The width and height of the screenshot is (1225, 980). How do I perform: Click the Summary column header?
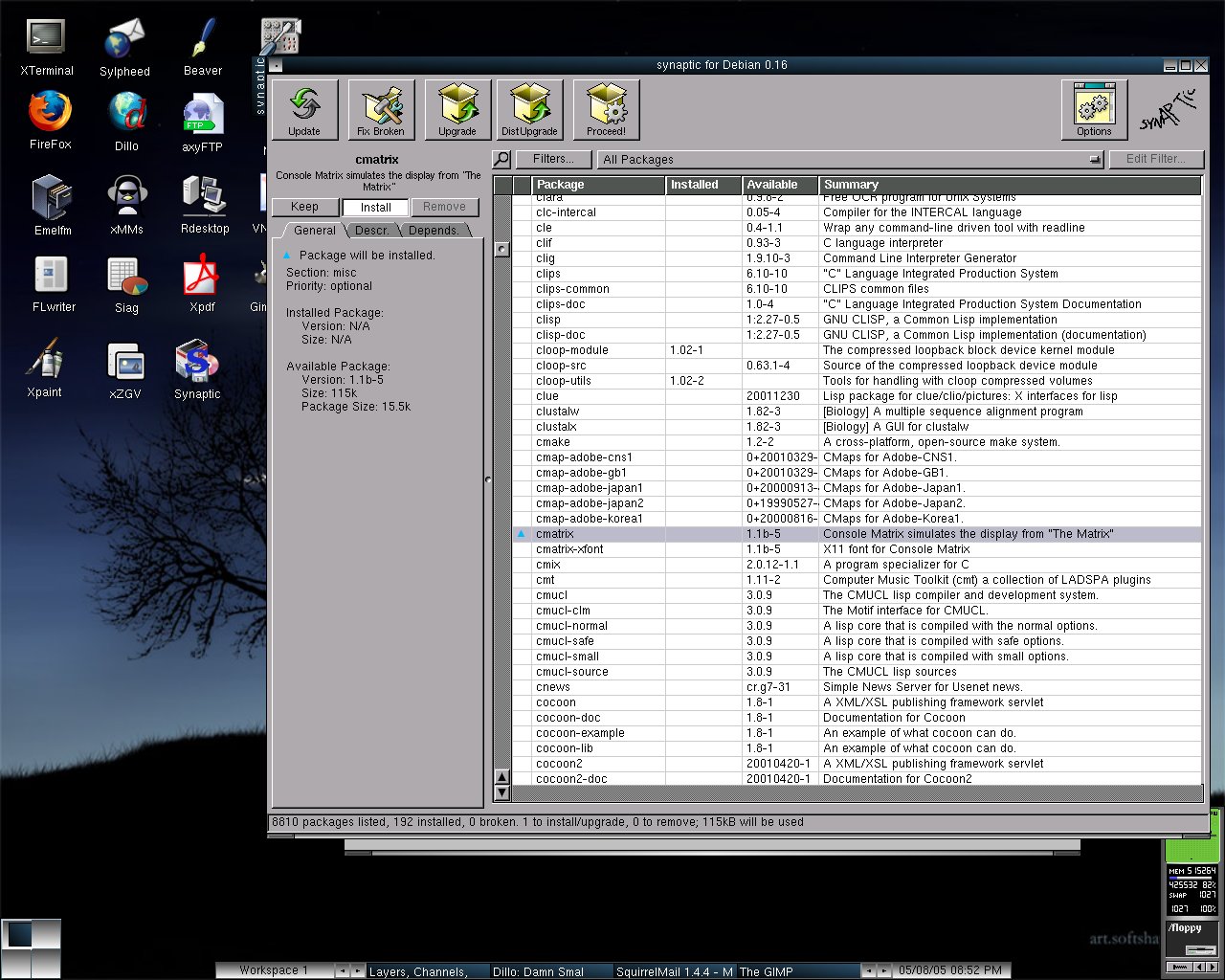[1010, 185]
